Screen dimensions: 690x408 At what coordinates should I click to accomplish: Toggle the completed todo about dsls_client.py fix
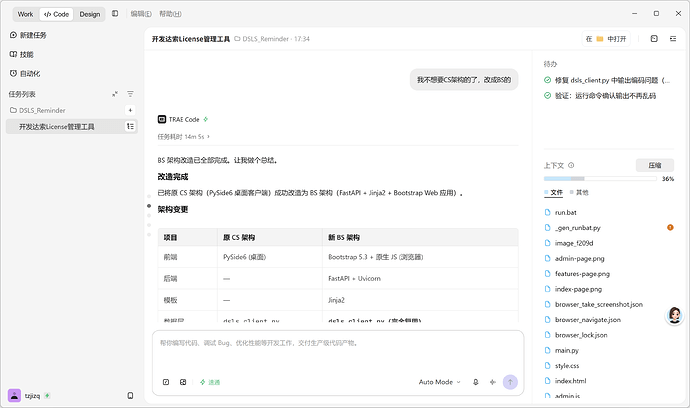pyautogui.click(x=547, y=80)
